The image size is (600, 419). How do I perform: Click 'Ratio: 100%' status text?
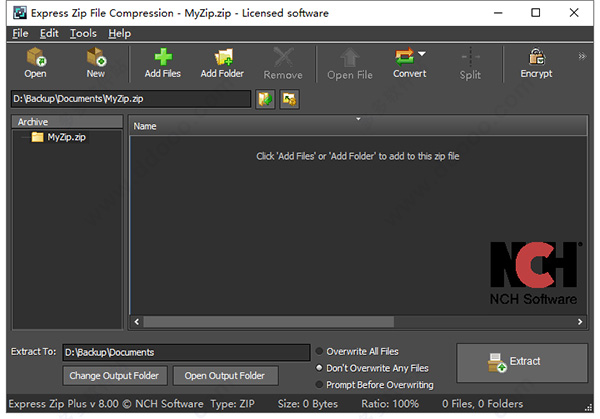coord(390,404)
